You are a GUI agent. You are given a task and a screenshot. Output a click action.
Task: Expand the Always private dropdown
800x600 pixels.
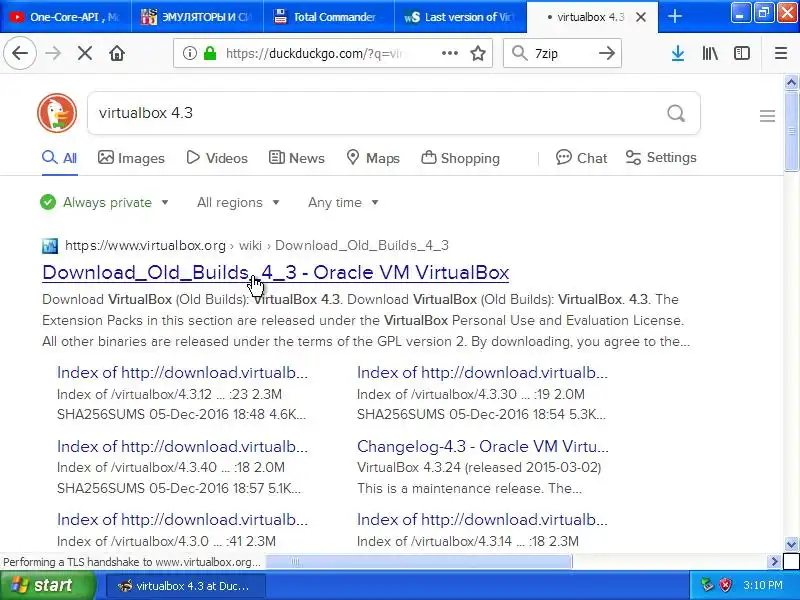click(105, 203)
